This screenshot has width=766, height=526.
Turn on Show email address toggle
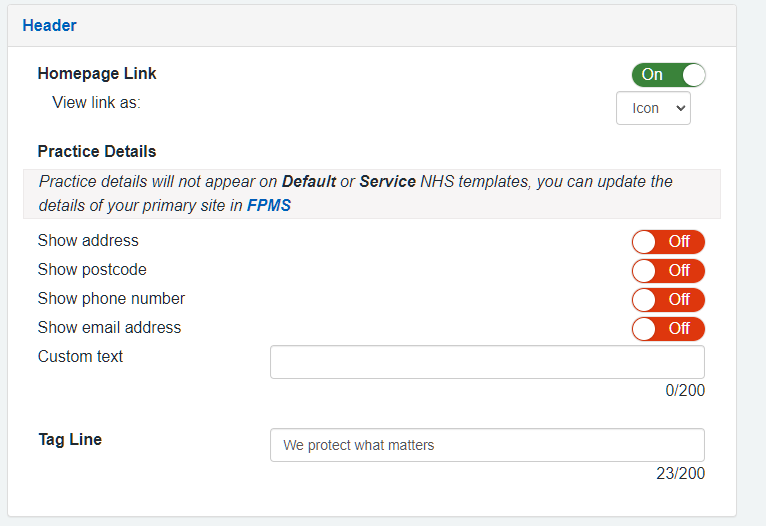[x=668, y=328]
